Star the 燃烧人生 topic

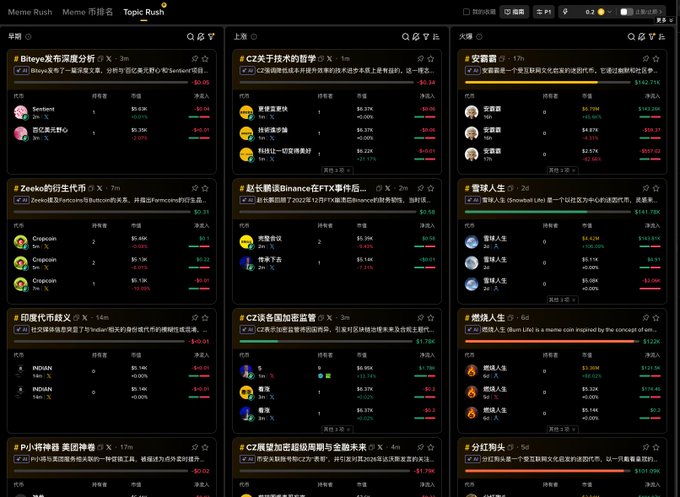[656, 317]
